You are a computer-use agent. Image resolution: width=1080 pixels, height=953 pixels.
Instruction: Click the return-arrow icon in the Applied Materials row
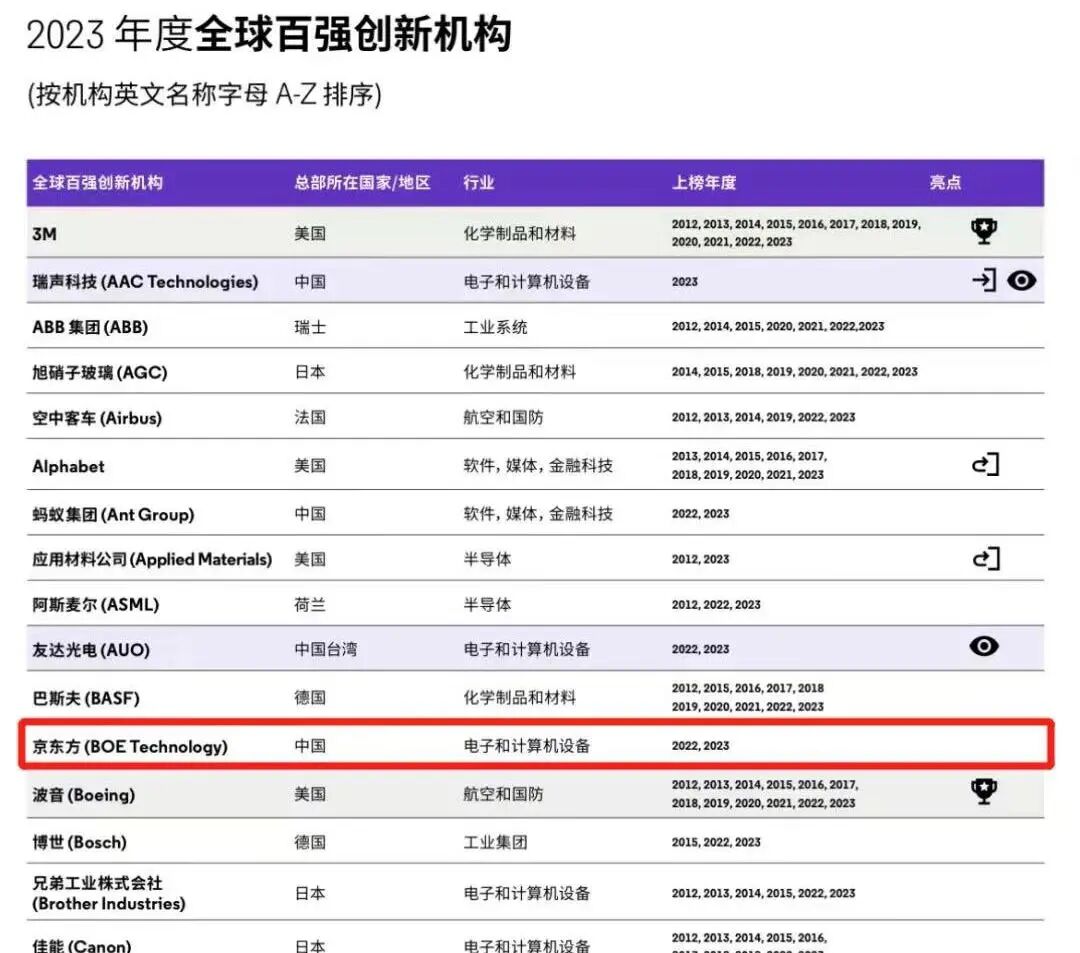click(x=986, y=558)
